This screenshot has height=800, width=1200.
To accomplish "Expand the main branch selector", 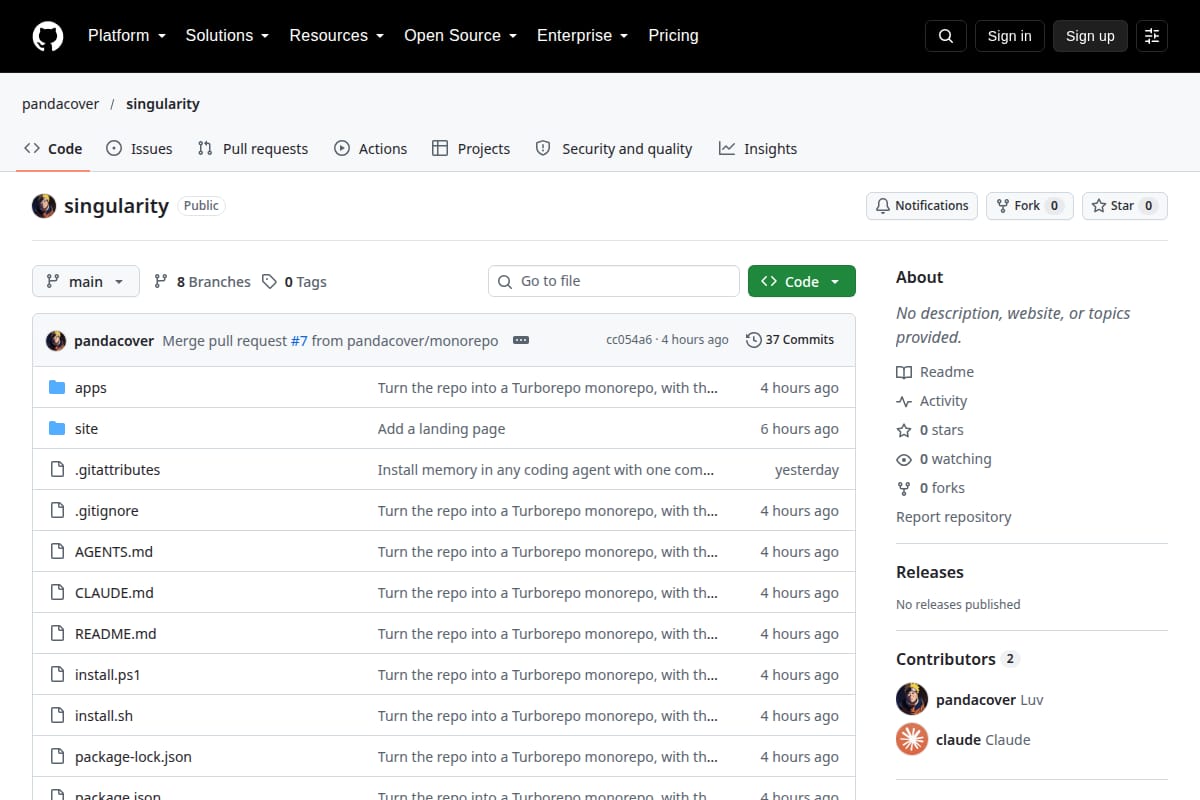I will pos(86,281).
